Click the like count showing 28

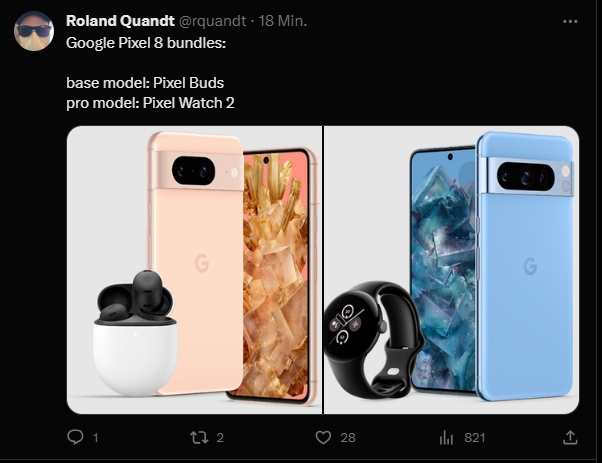click(348, 438)
